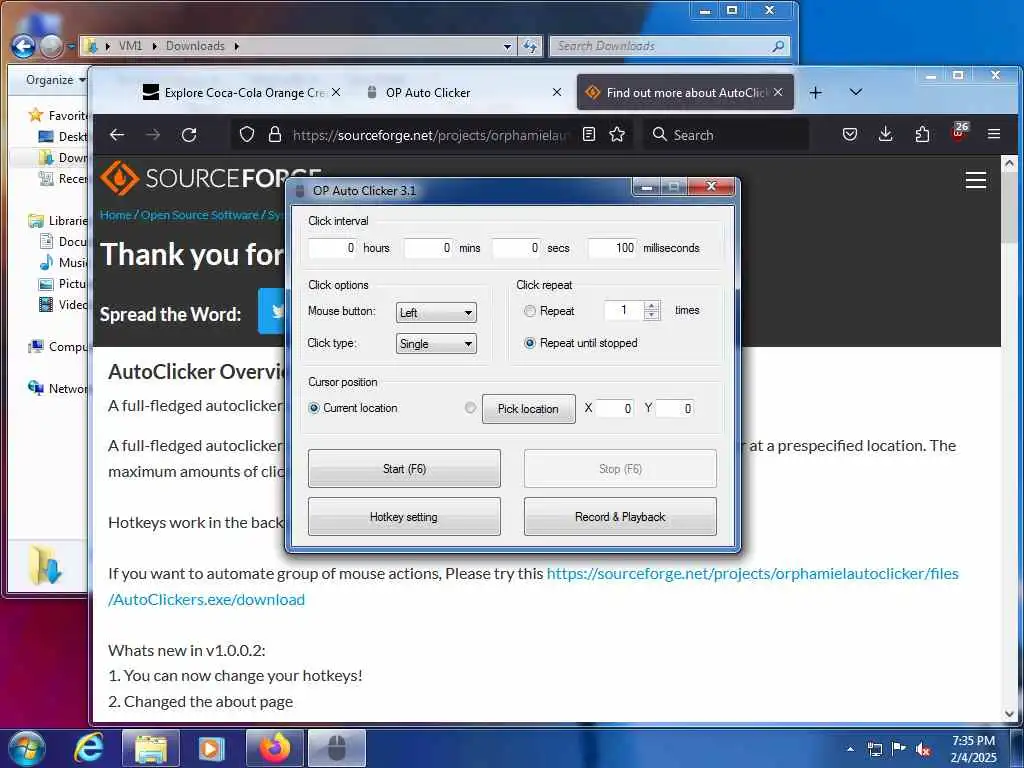Open Windows Explorer taskbar icon
This screenshot has height=768, width=1024.
(150, 748)
